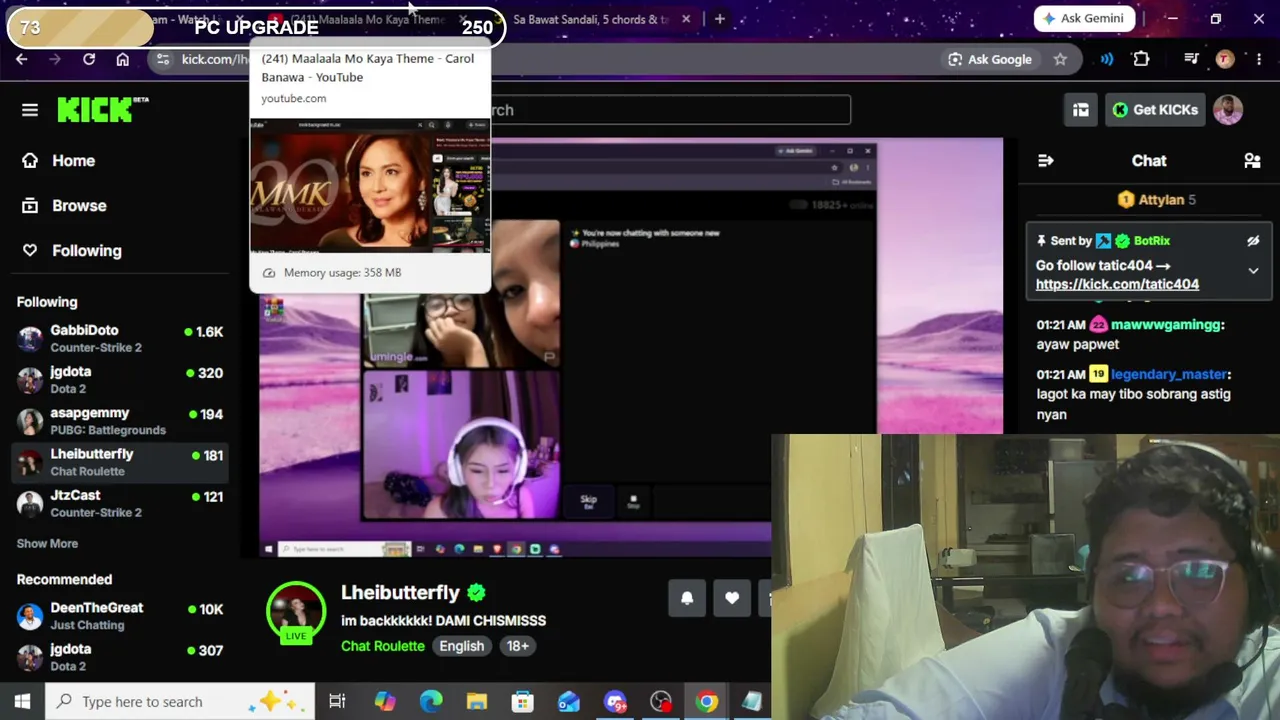Bookmark this page with the star icon

click(1060, 60)
